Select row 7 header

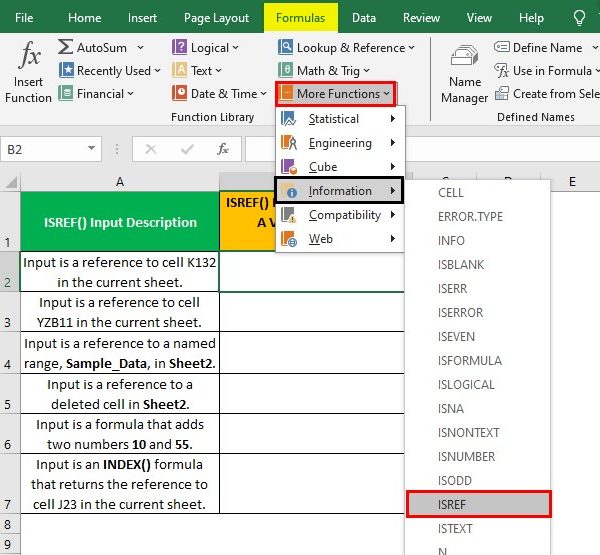pyautogui.click(x=10, y=483)
